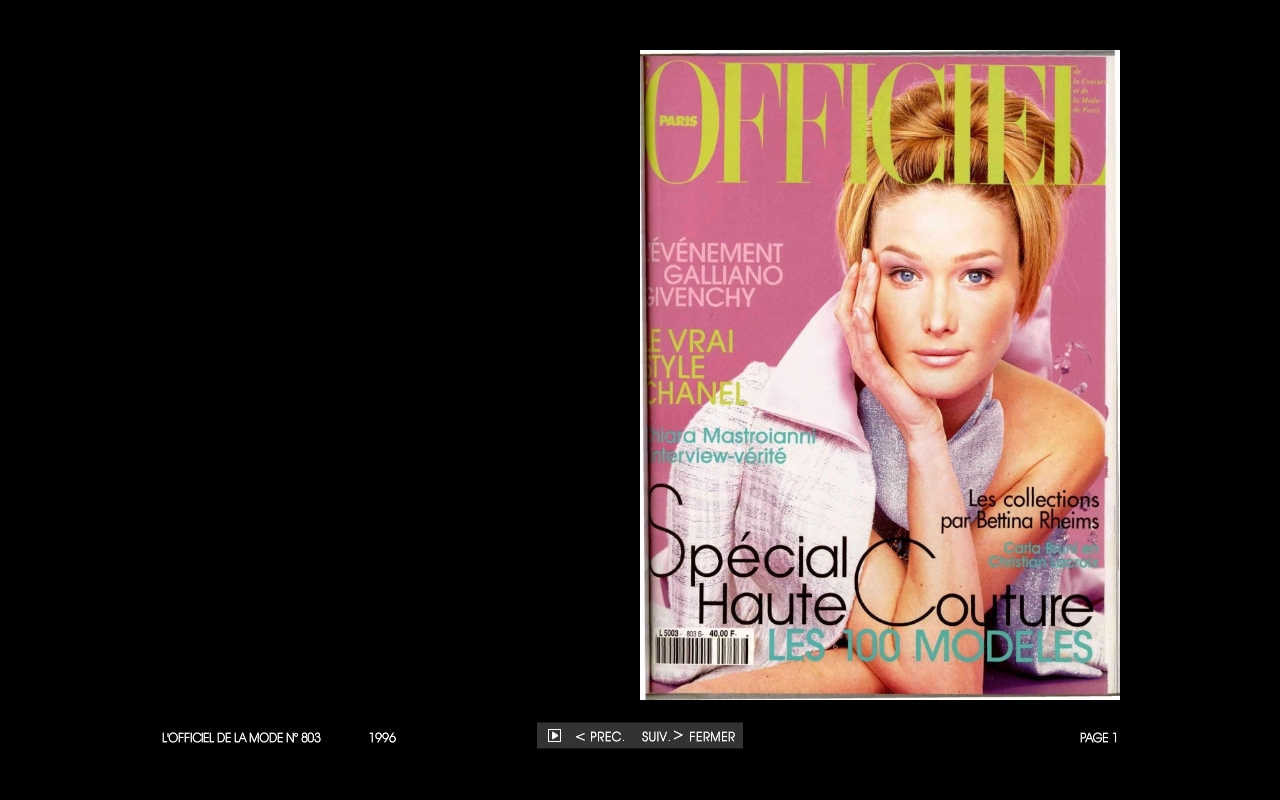Click the 40,00 F price above barcode
Screen dimensions: 1280x800
tap(722, 633)
